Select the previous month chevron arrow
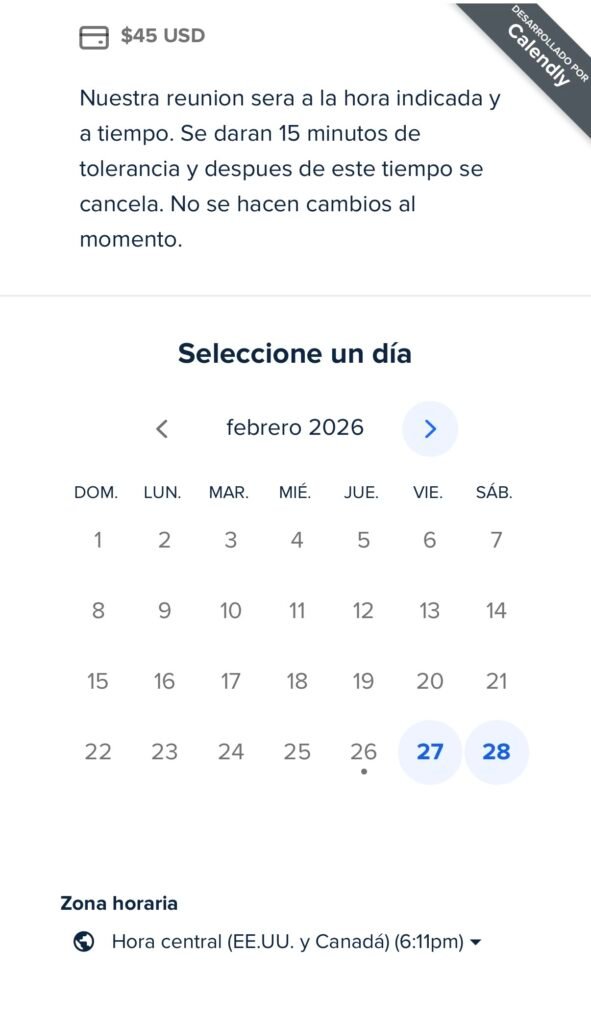 tap(162, 428)
